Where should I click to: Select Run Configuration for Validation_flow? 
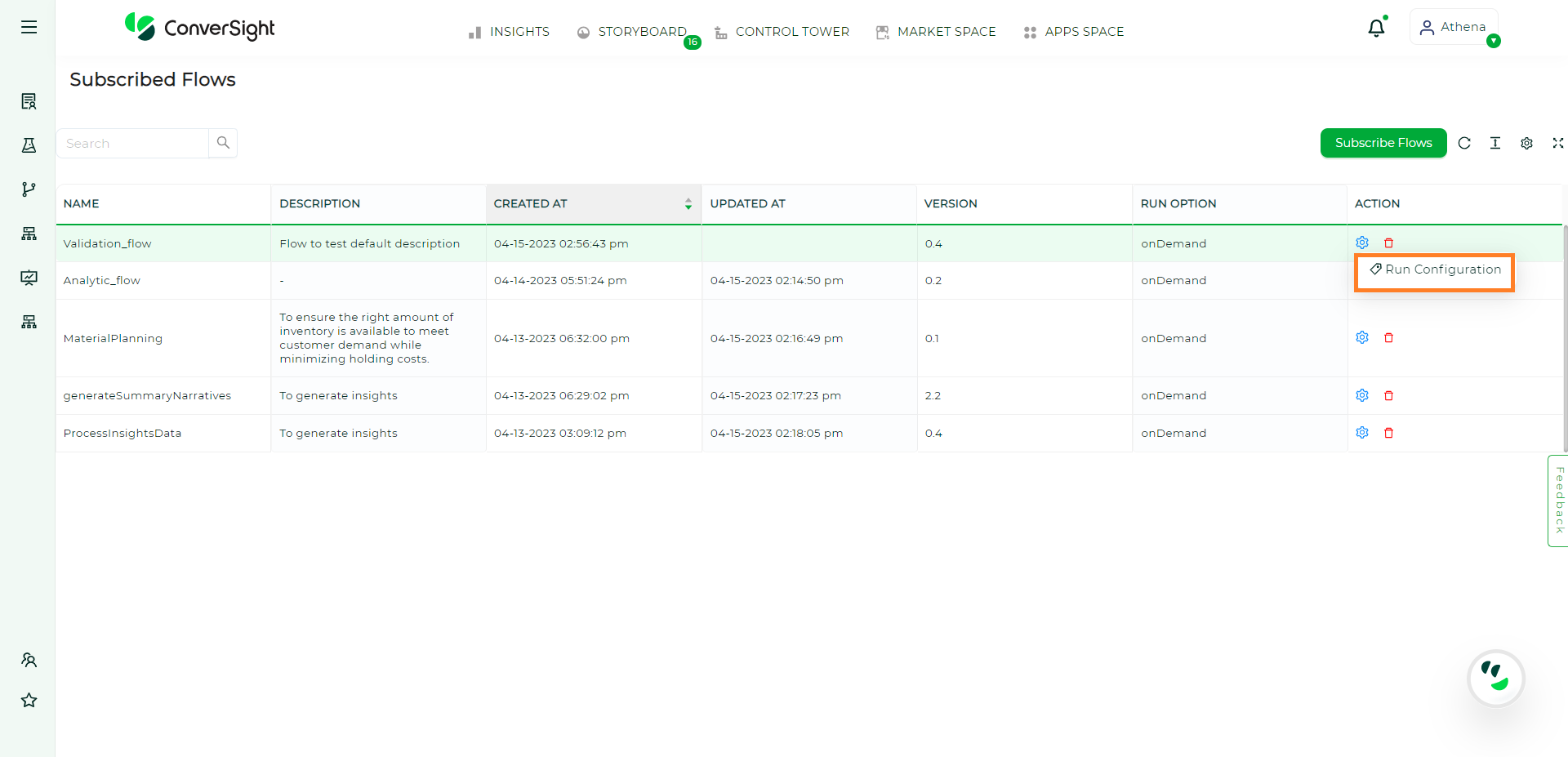tap(1434, 269)
